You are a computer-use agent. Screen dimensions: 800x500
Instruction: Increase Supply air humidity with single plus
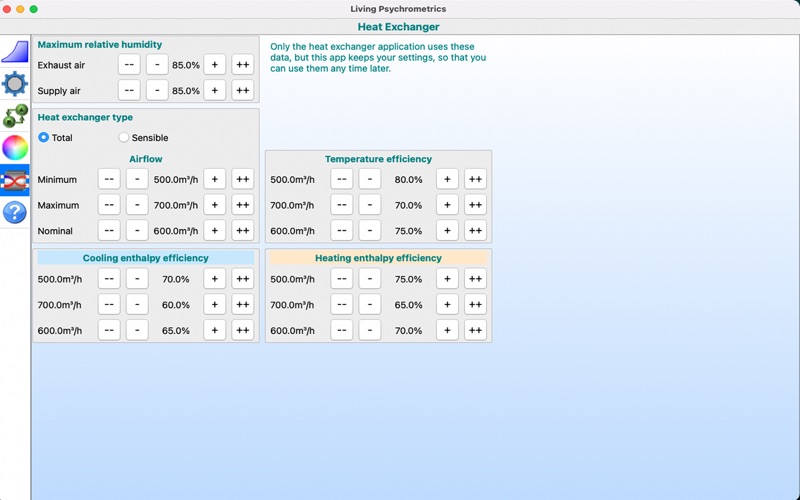(215, 90)
